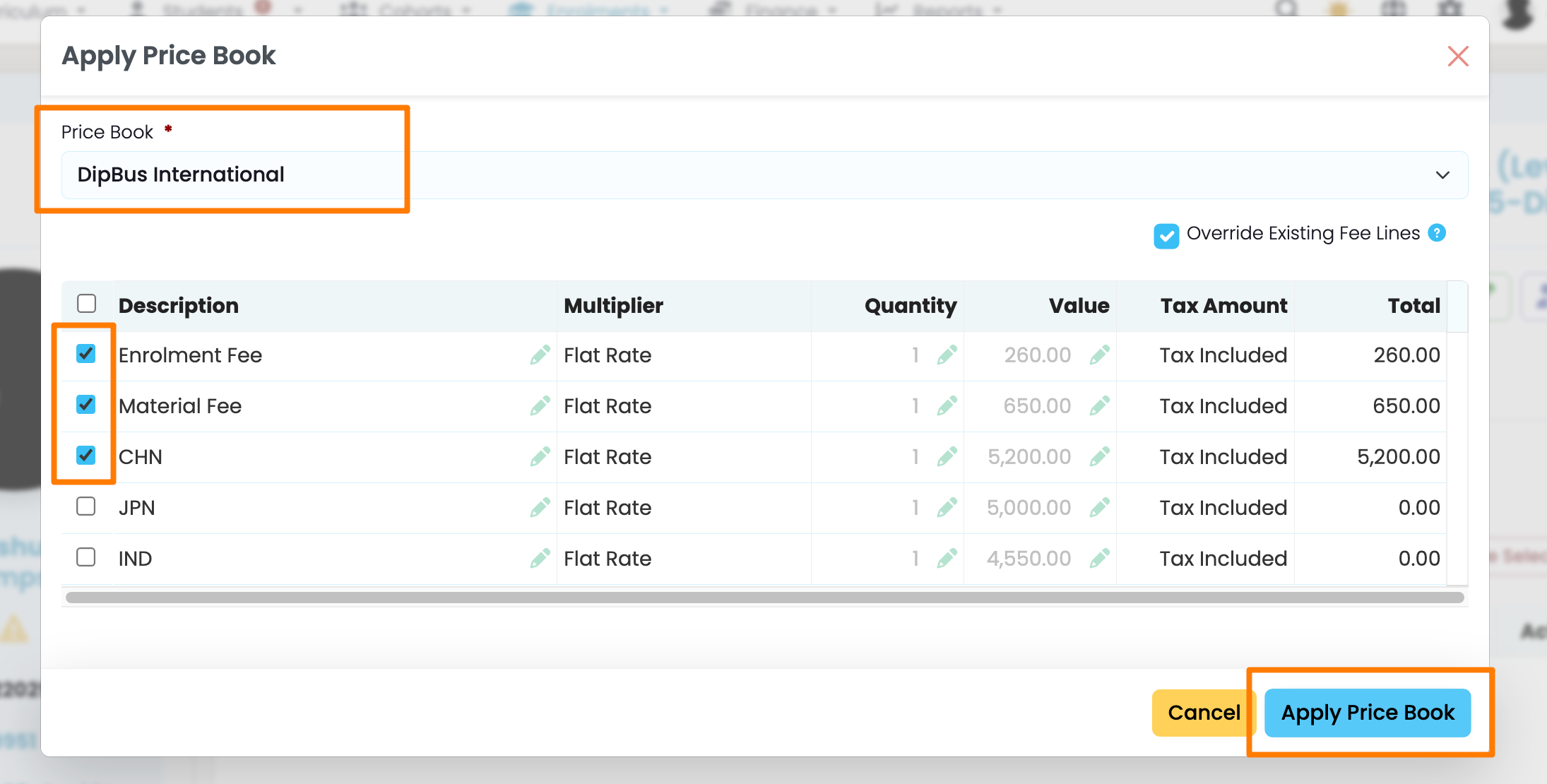Edit value 260.00 of Enrolment Fee

point(1100,355)
